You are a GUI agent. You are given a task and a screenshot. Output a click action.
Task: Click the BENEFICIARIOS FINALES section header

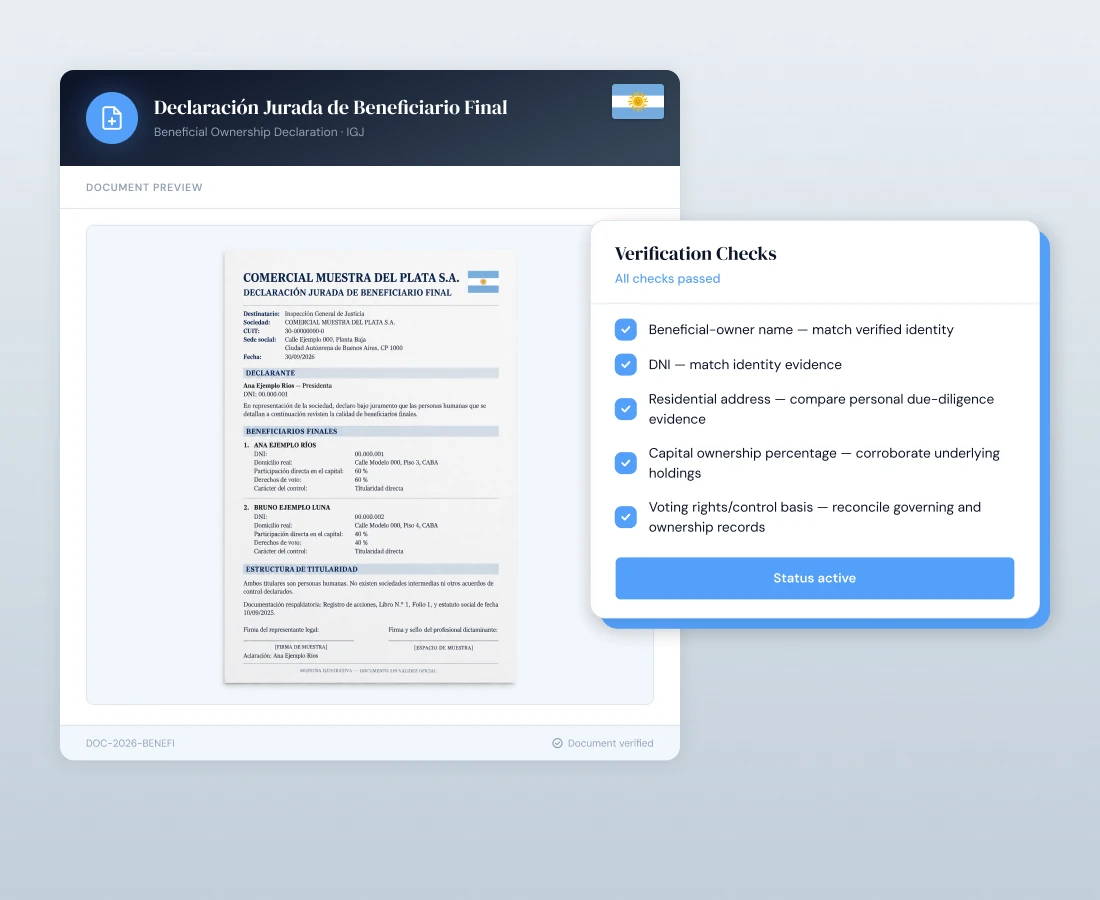click(x=370, y=431)
